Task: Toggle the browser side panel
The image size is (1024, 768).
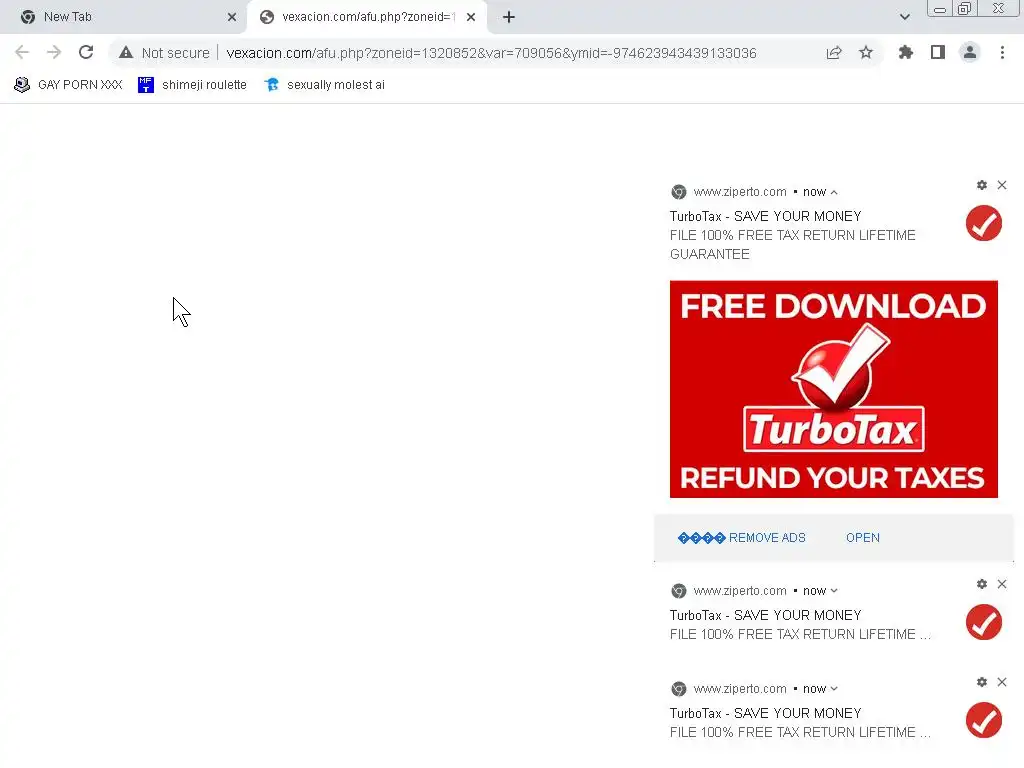Action: [938, 53]
